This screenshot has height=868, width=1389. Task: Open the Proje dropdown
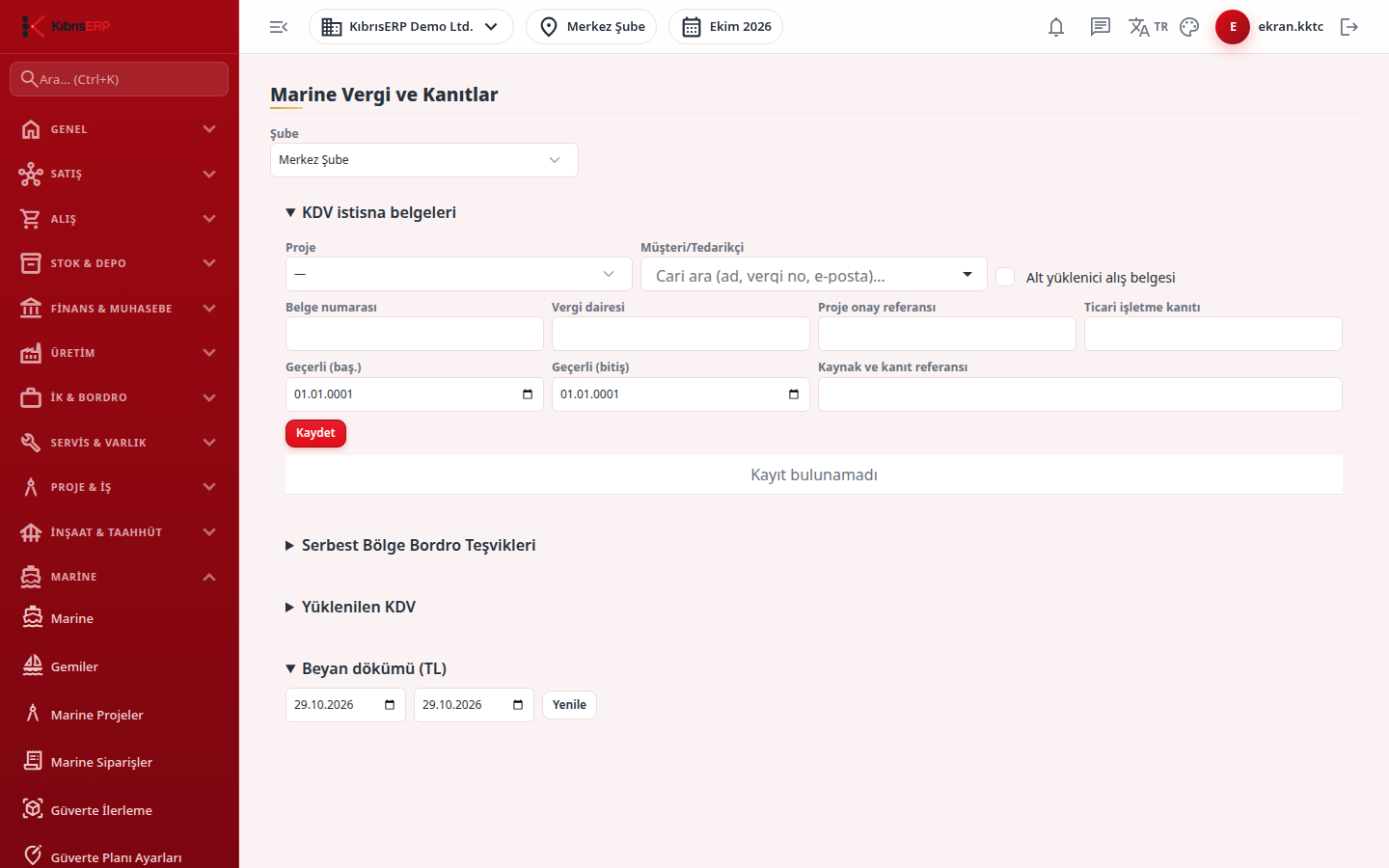point(459,274)
